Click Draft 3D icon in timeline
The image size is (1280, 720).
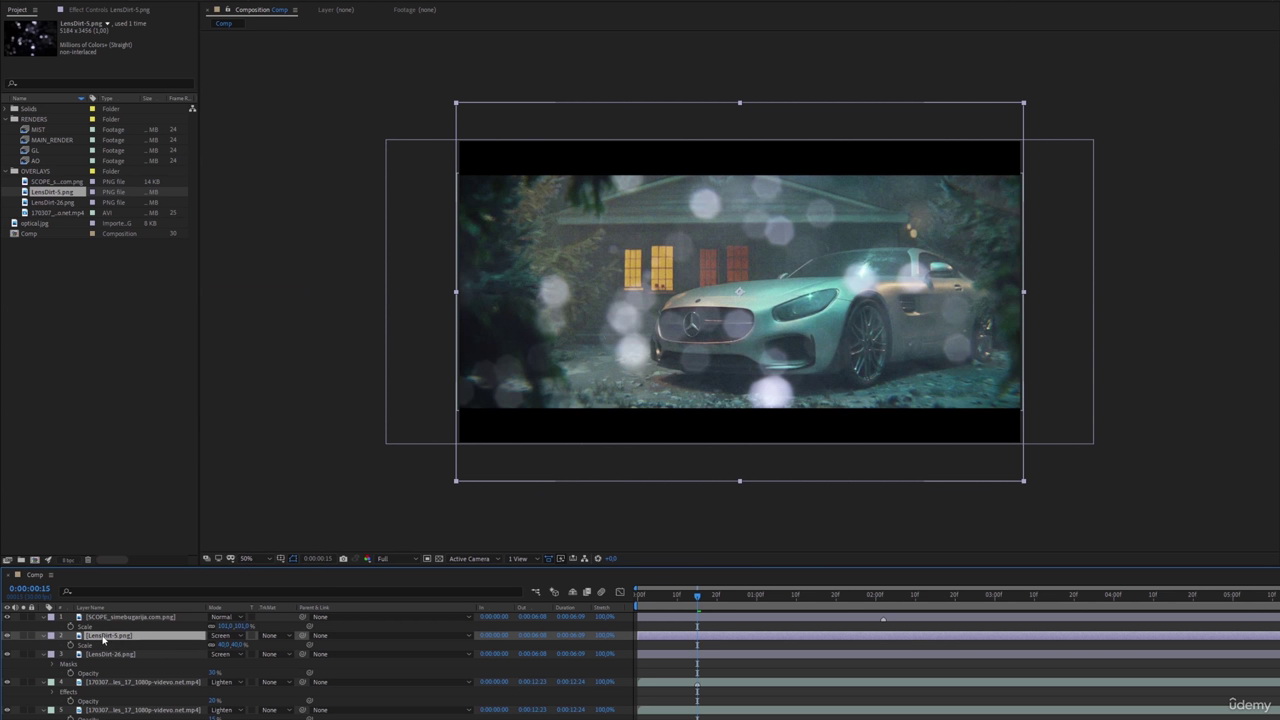click(x=554, y=592)
